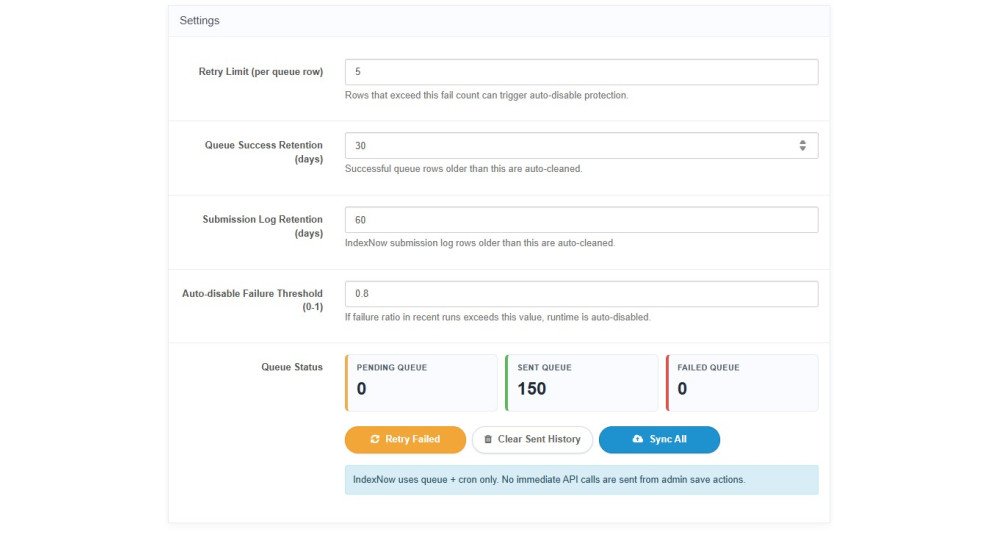This screenshot has height=535, width=1000.
Task: Click the refresh icon in Retry Failed
Action: pos(375,439)
